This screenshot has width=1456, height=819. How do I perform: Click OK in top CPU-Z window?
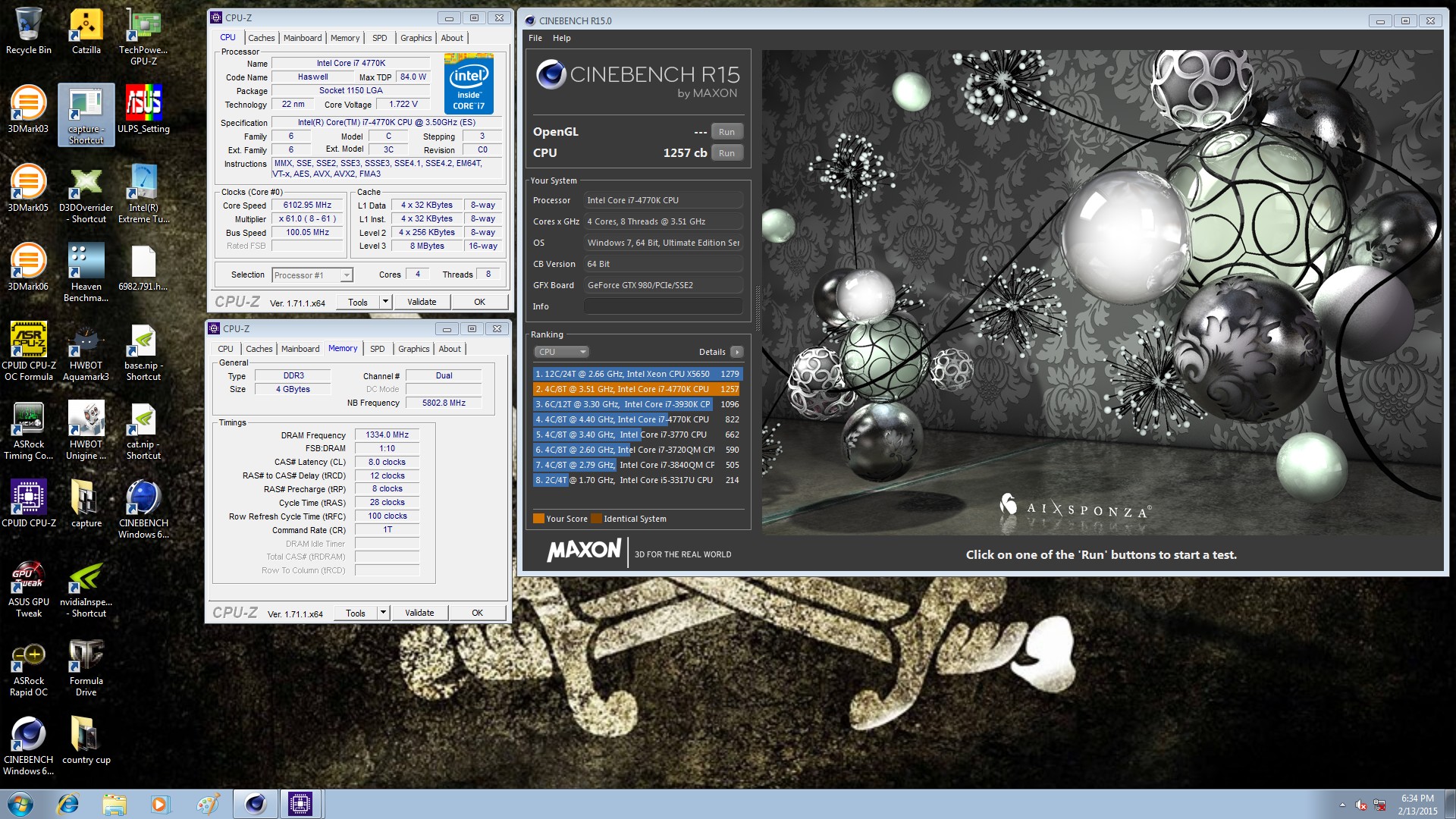tap(479, 302)
